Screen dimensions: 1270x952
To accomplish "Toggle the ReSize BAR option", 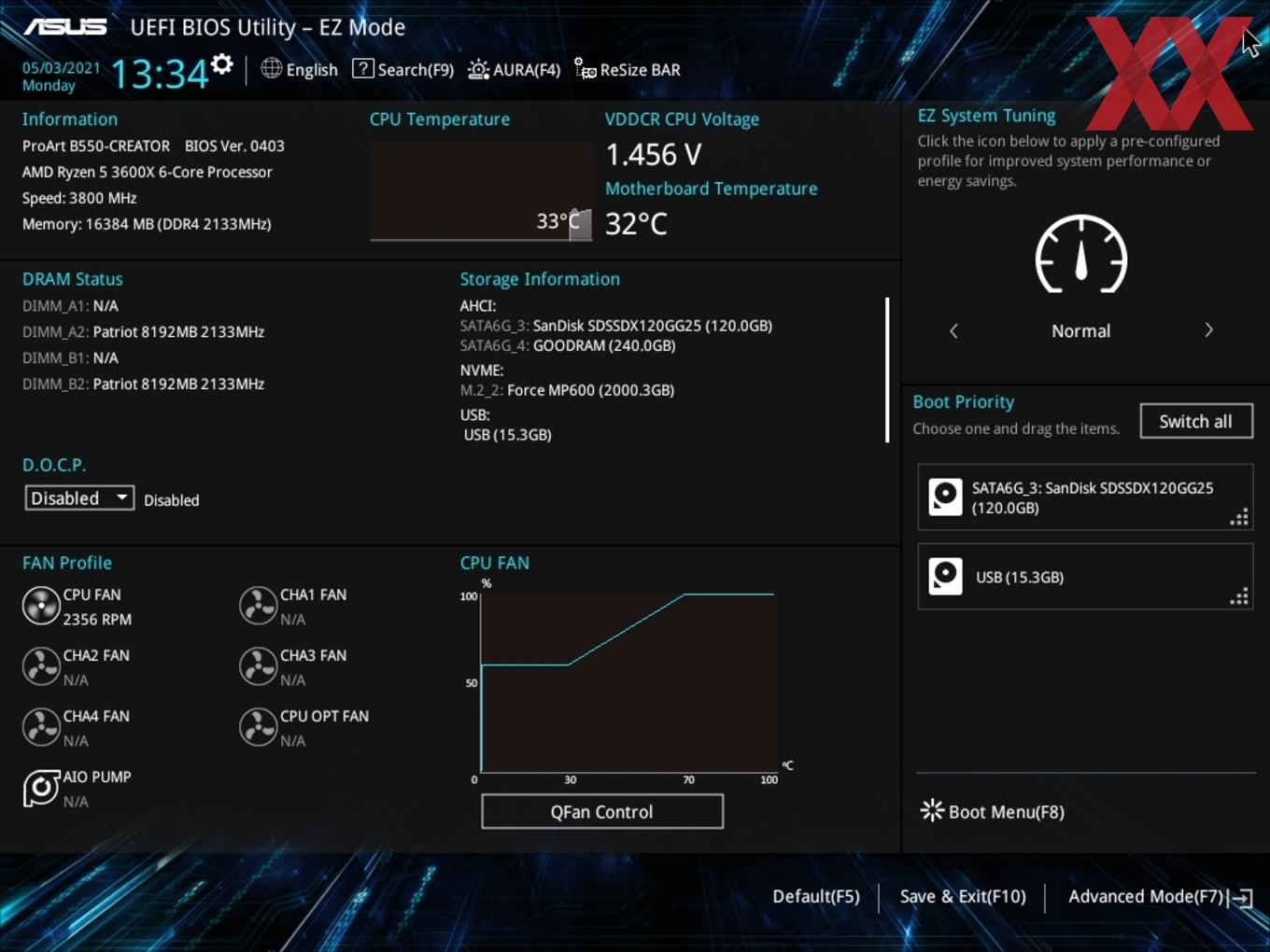I will pyautogui.click(x=628, y=69).
